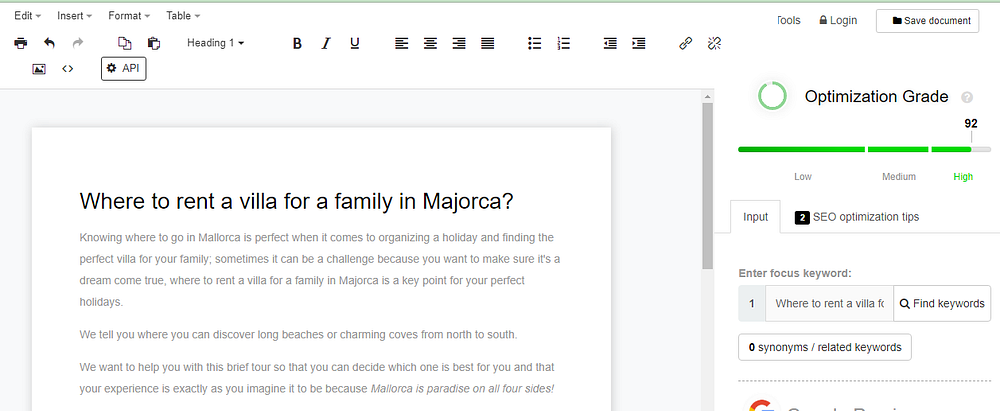The width and height of the screenshot is (1000, 411).
Task: Click the Find keywords button
Action: tap(942, 304)
